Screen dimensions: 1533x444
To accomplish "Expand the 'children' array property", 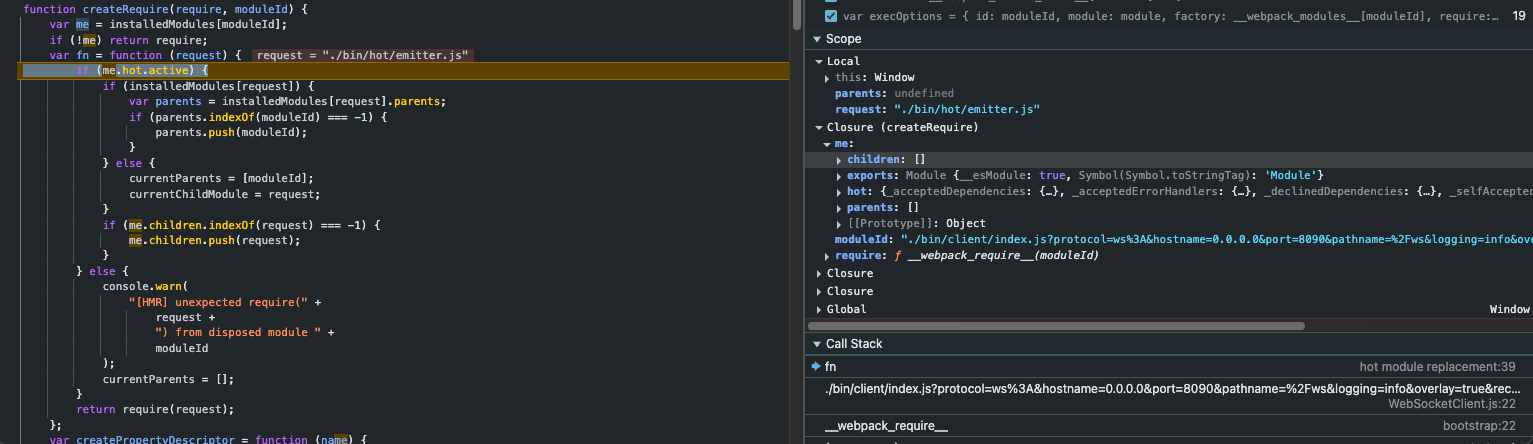I will (839, 160).
